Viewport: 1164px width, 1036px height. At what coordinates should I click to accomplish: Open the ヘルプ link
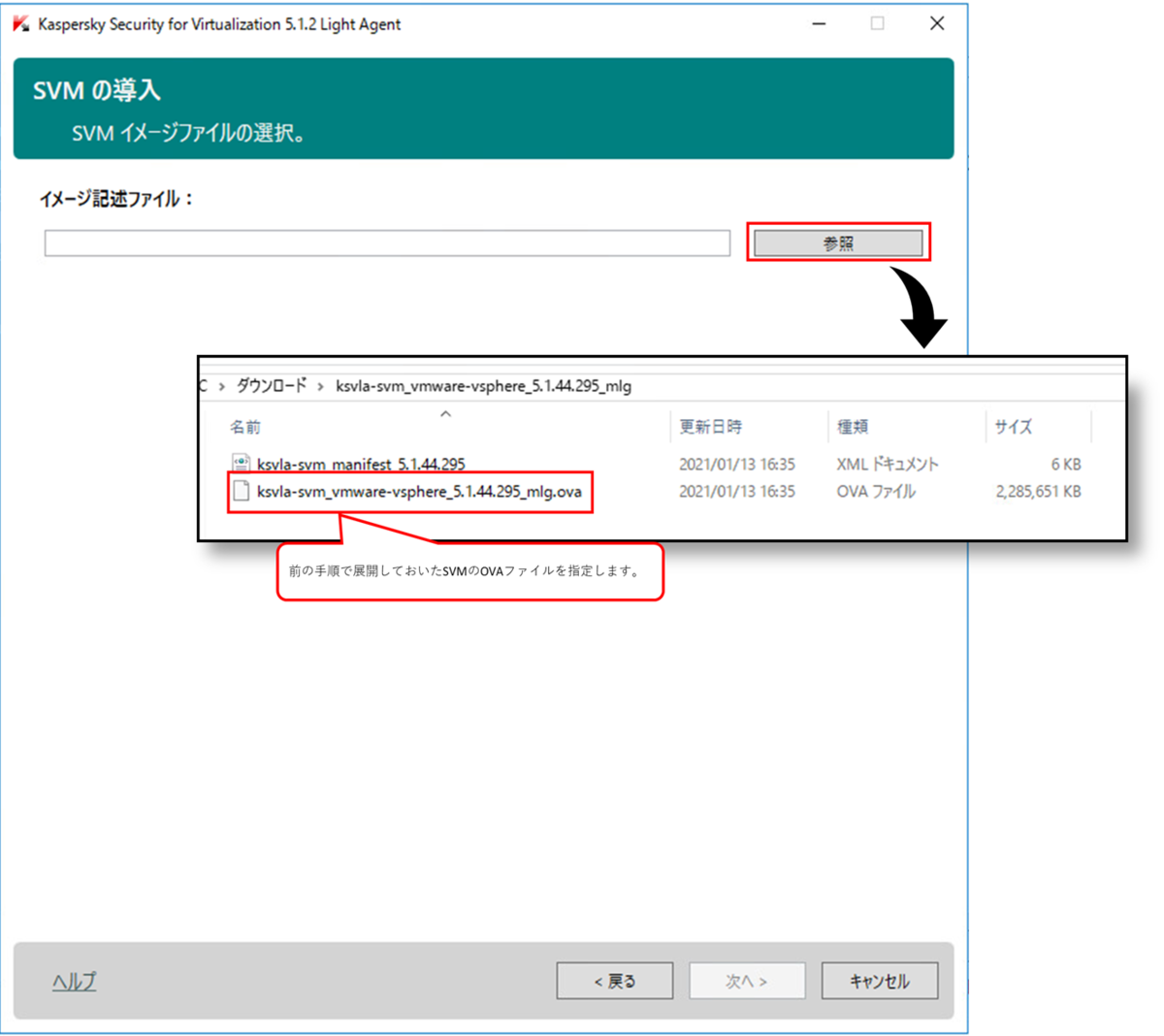[74, 981]
